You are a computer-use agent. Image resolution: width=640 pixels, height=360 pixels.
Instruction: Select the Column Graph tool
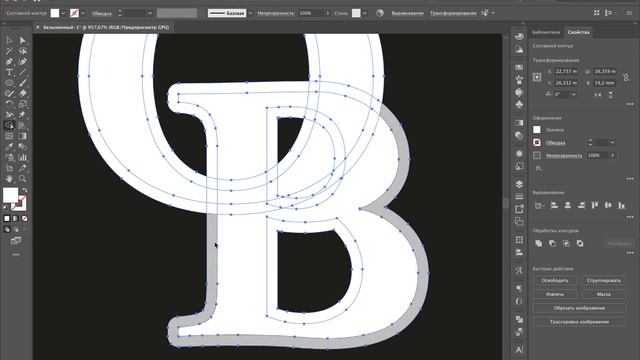(22, 157)
